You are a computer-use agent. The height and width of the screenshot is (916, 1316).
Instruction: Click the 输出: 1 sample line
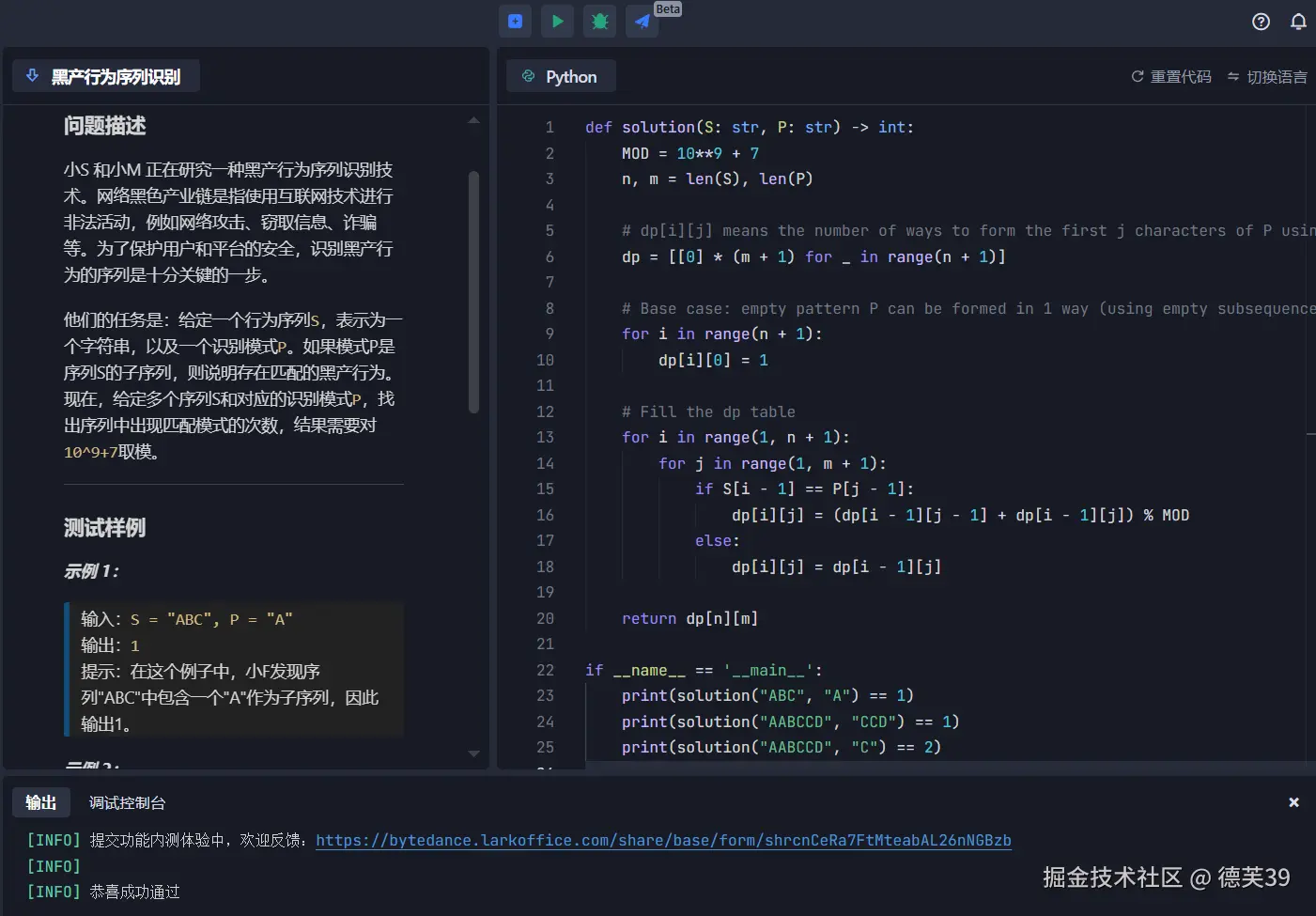[x=110, y=645]
